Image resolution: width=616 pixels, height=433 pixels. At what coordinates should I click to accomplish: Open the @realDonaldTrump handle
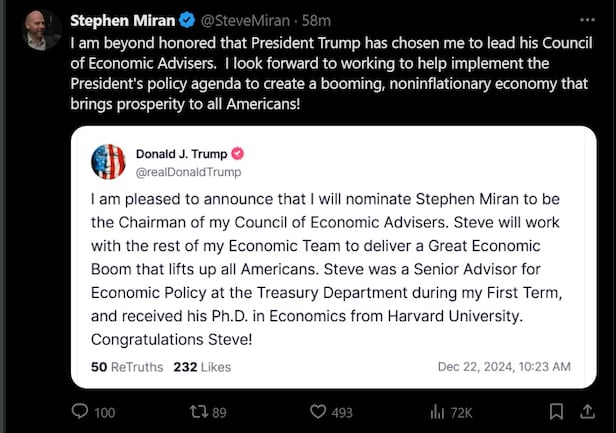click(187, 170)
